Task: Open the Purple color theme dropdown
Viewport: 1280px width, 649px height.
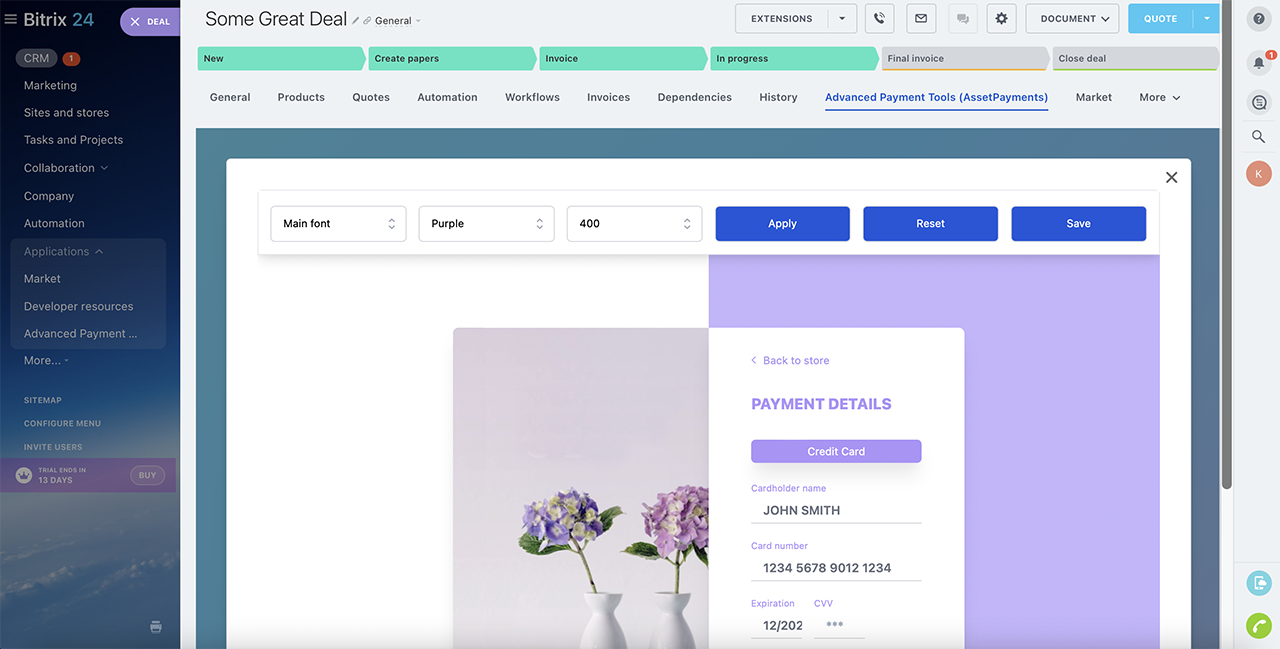Action: [x=486, y=224]
